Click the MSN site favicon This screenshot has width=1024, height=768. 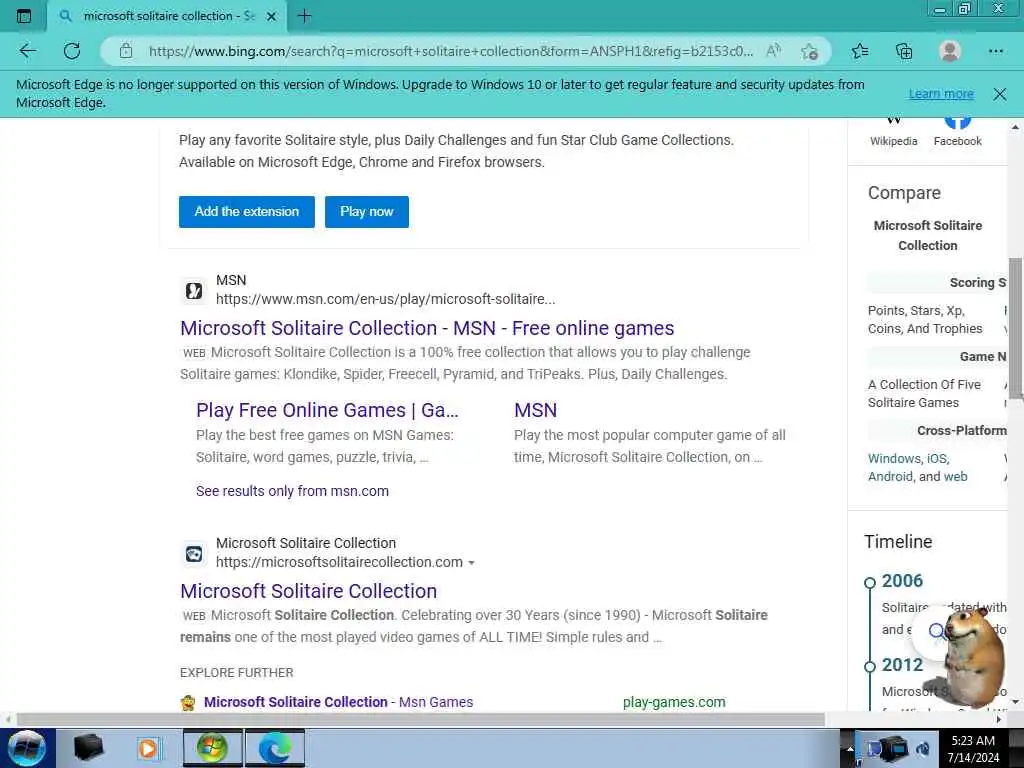click(x=194, y=290)
